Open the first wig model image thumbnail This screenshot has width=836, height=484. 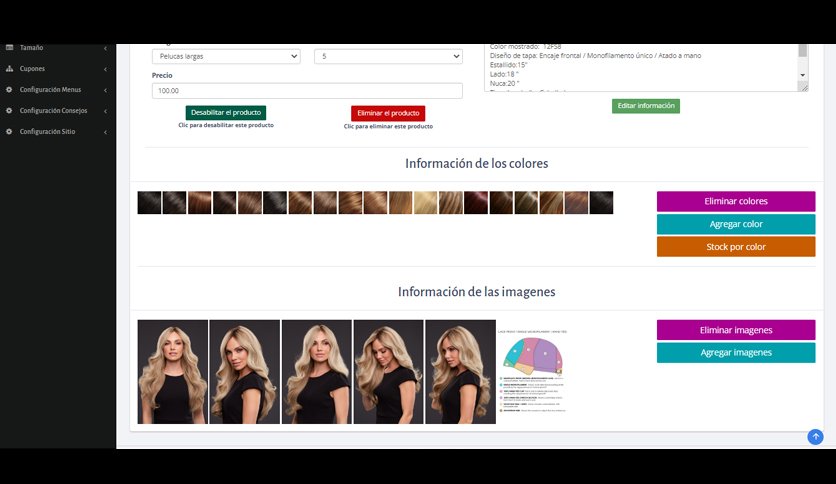tap(173, 372)
